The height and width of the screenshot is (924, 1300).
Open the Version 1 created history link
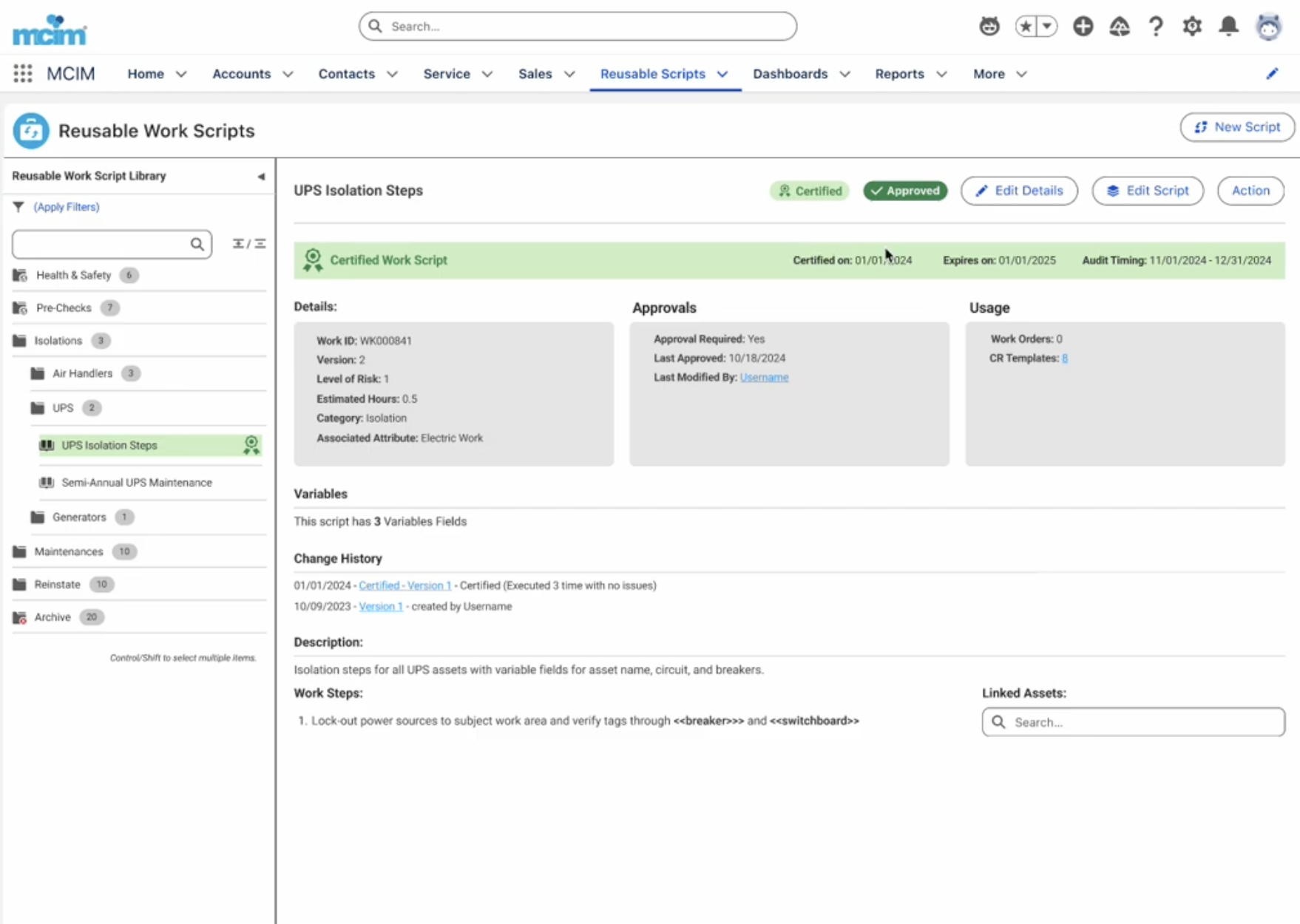[381, 607]
